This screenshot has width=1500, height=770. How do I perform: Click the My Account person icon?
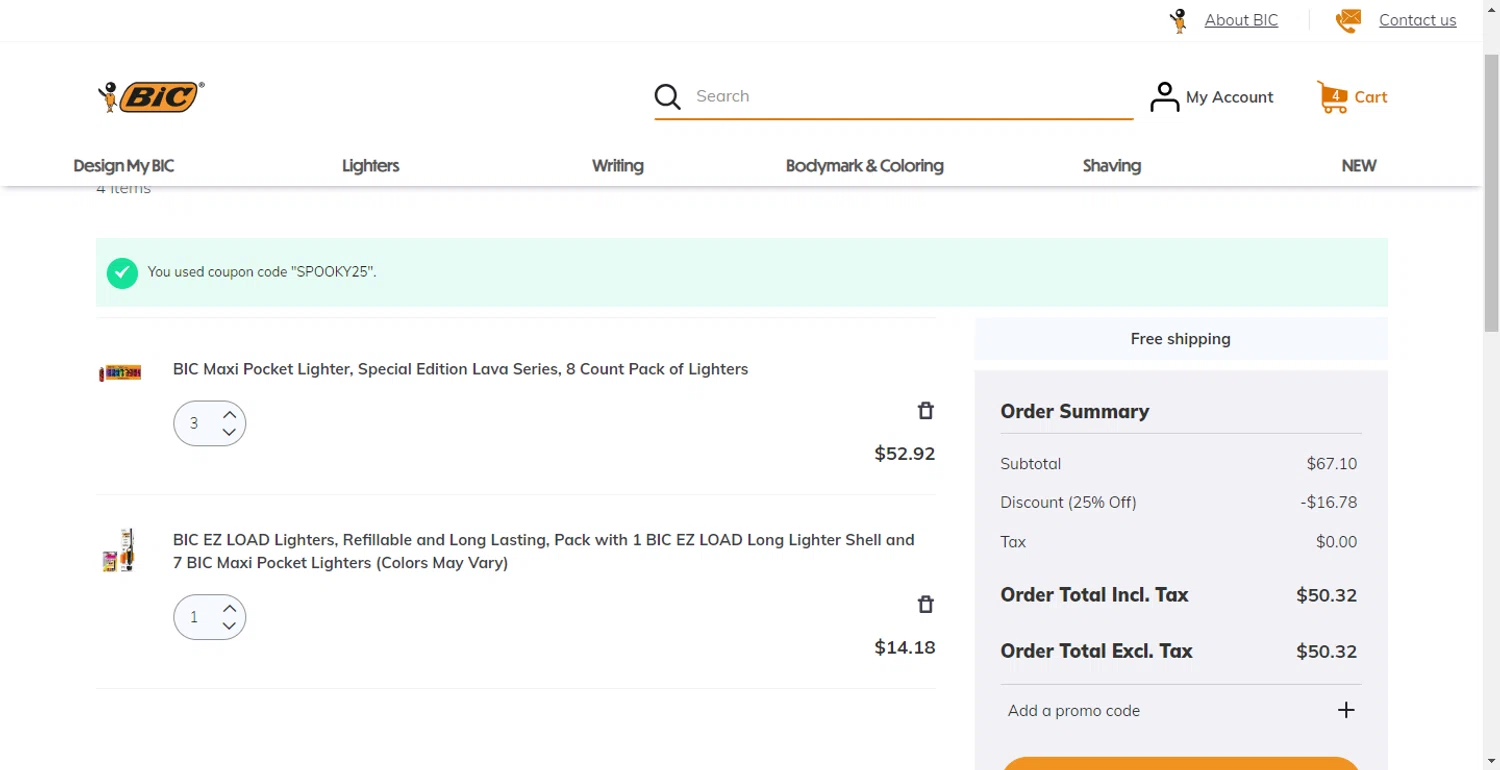coord(1164,97)
